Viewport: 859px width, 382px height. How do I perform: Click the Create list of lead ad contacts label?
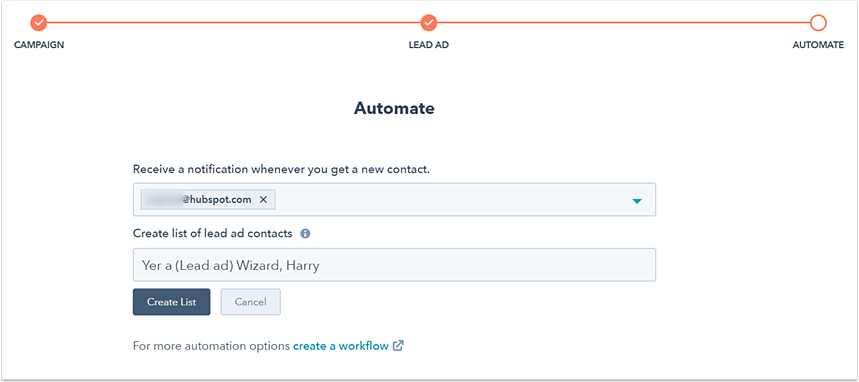pyautogui.click(x=213, y=233)
